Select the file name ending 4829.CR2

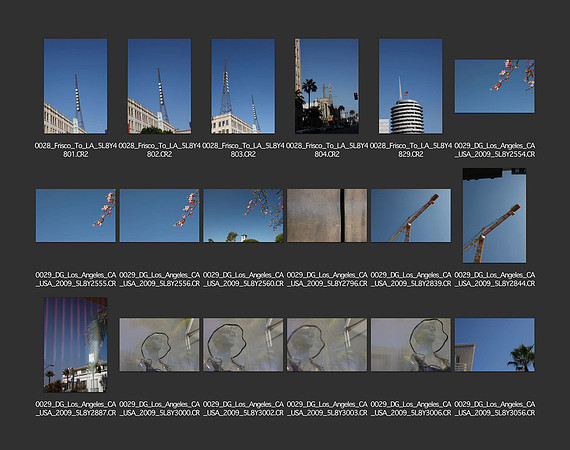coord(410,150)
